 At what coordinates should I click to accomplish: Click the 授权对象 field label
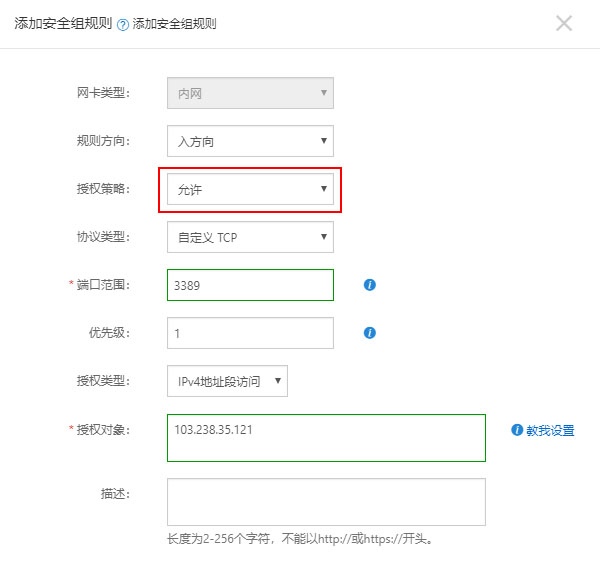(103, 430)
